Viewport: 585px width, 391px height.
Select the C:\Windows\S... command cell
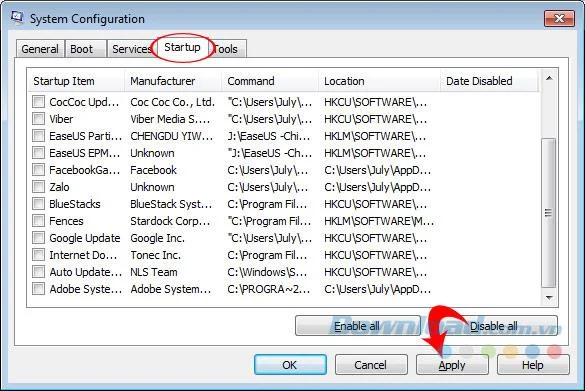pos(268,272)
